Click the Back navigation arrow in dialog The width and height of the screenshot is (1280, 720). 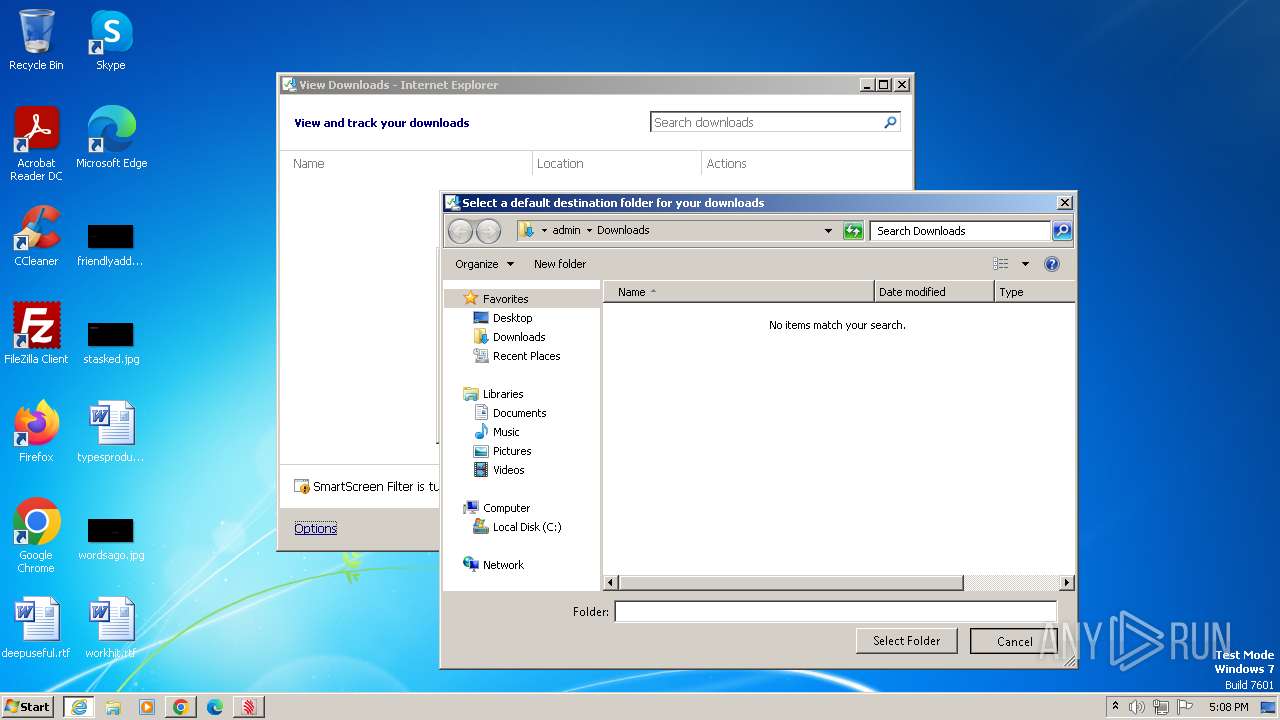[460, 231]
